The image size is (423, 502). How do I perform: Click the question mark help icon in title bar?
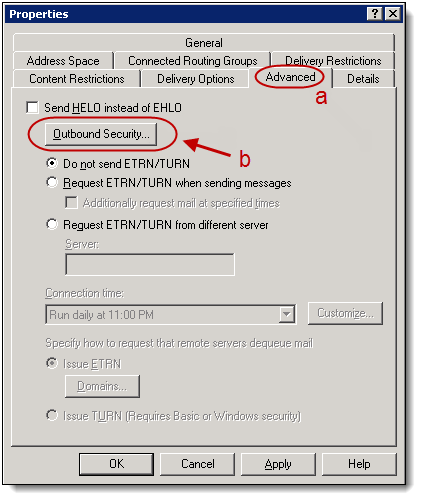375,14
